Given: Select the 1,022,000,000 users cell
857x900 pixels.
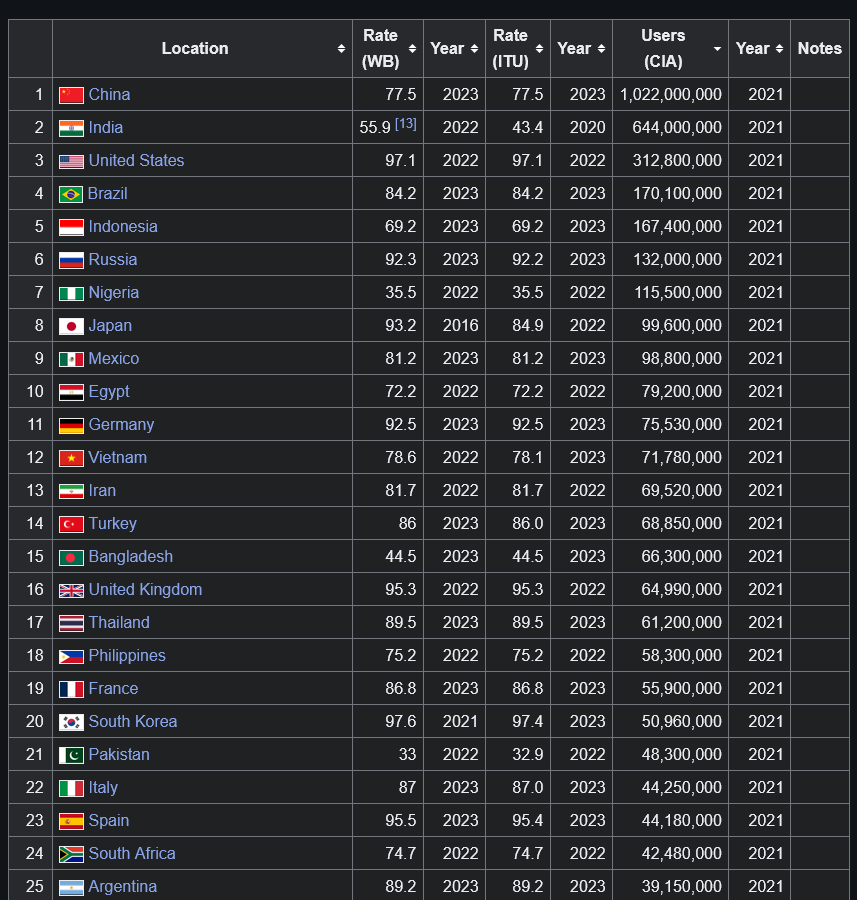Looking at the screenshot, I should [x=670, y=95].
